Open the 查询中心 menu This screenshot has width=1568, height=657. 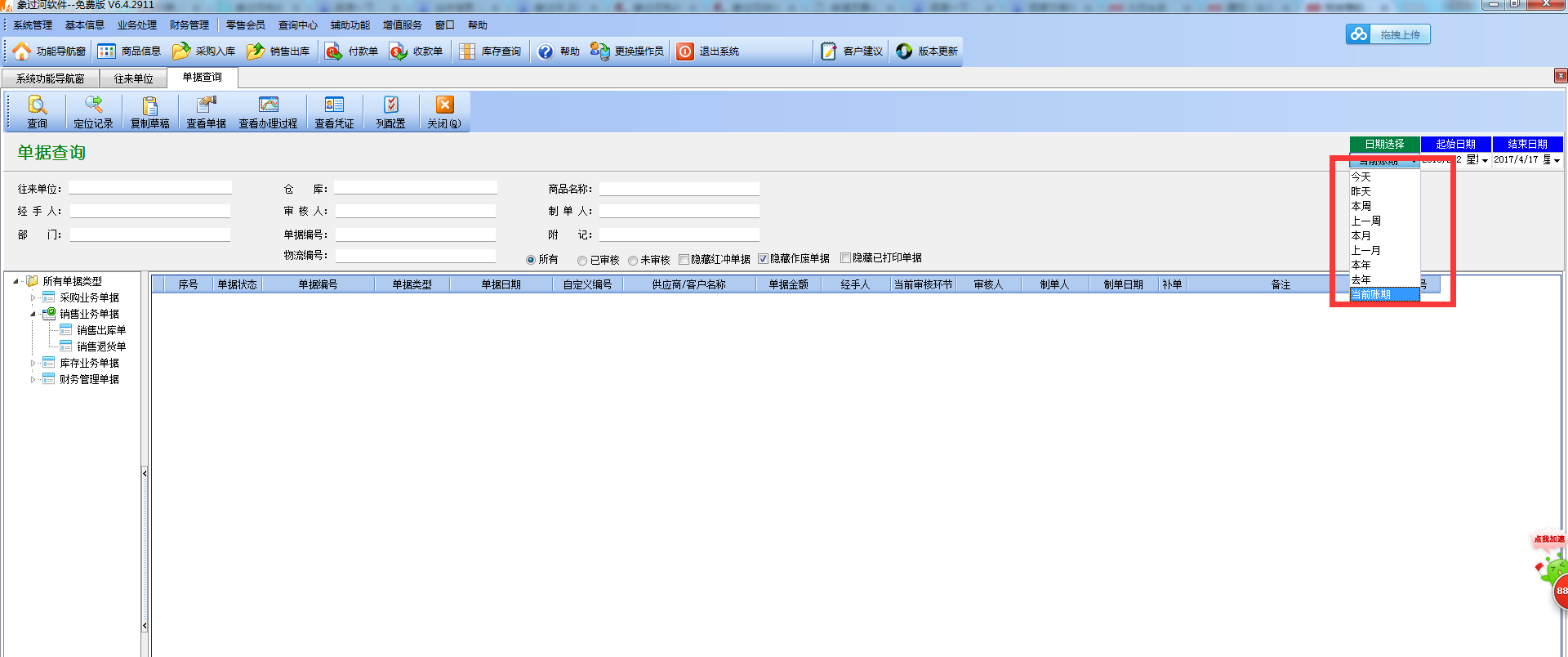tap(298, 25)
